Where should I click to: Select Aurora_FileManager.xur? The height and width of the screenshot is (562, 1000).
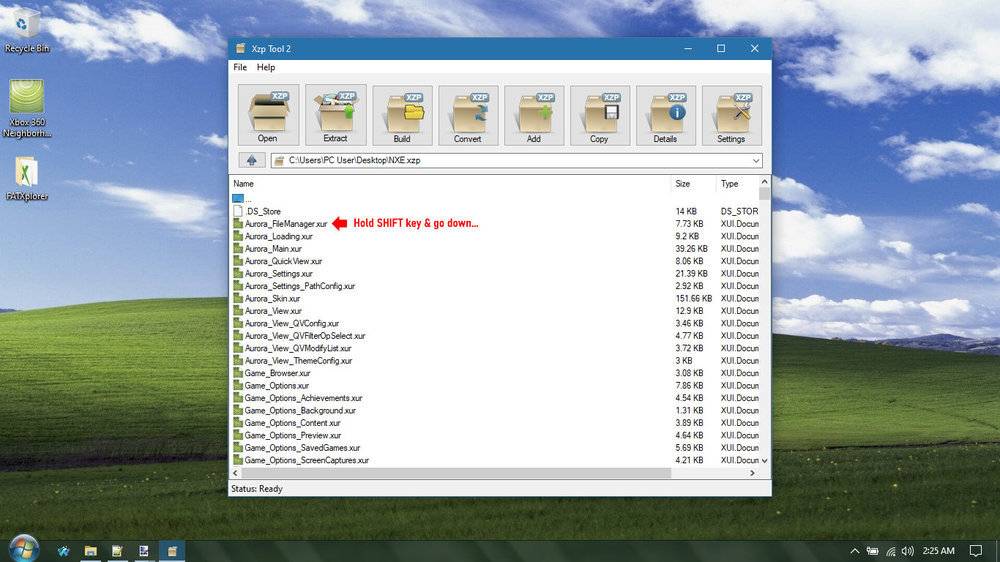coord(286,224)
